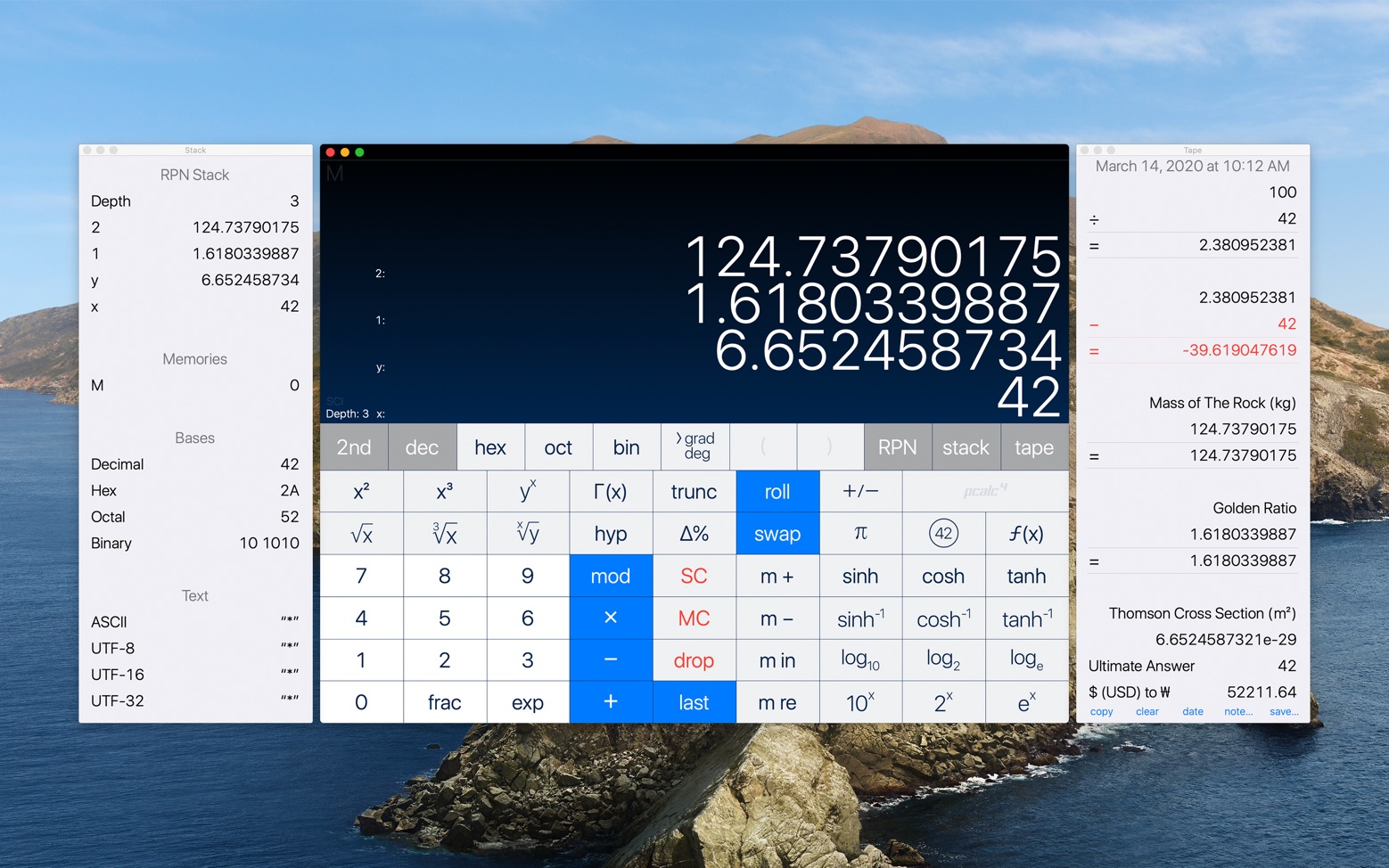Click the digit 0 key
The height and width of the screenshot is (868, 1389).
pyautogui.click(x=361, y=702)
